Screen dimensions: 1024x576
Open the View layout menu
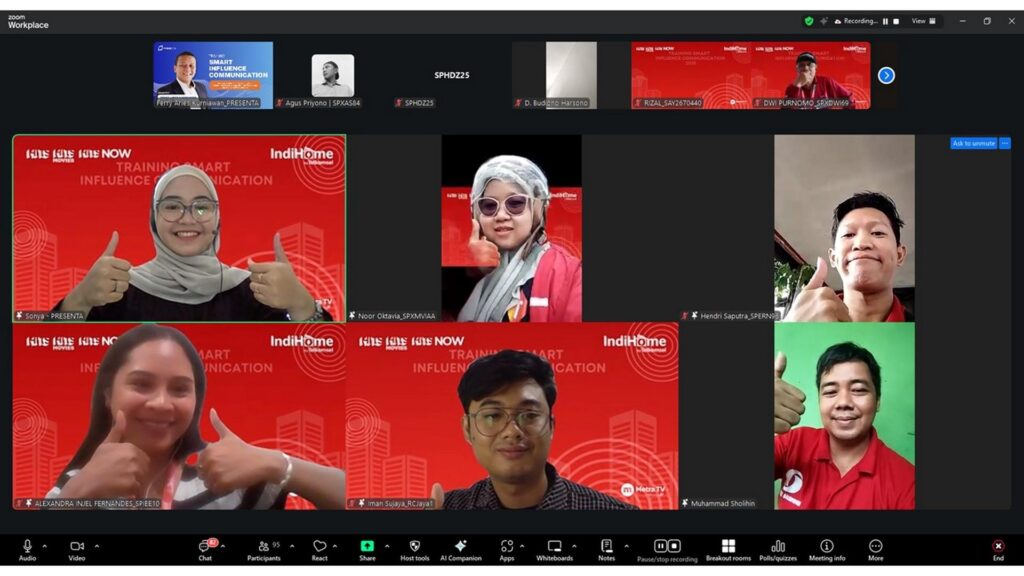pyautogui.click(x=923, y=21)
